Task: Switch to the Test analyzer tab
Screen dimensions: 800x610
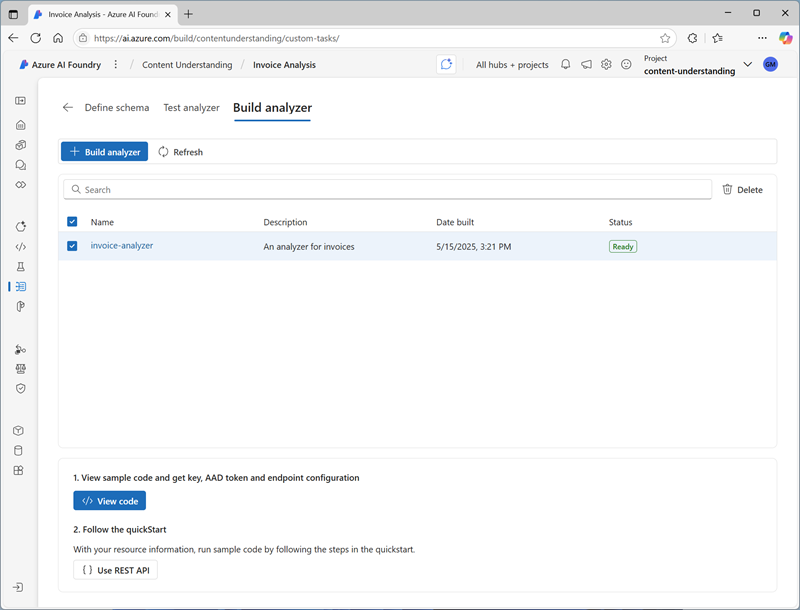Action: point(191,108)
